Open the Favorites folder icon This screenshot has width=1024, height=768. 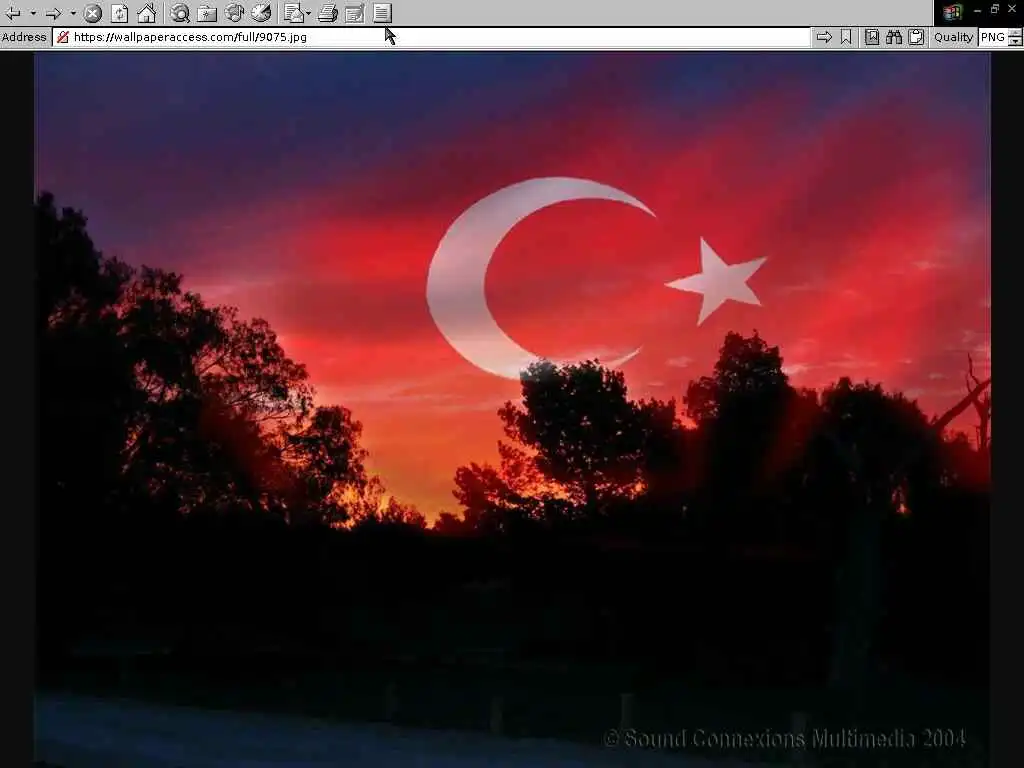[207, 13]
